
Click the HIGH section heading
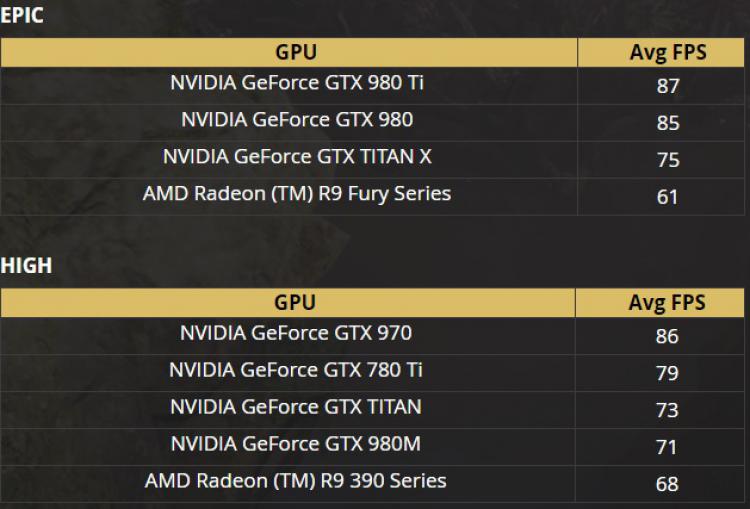click(x=26, y=266)
